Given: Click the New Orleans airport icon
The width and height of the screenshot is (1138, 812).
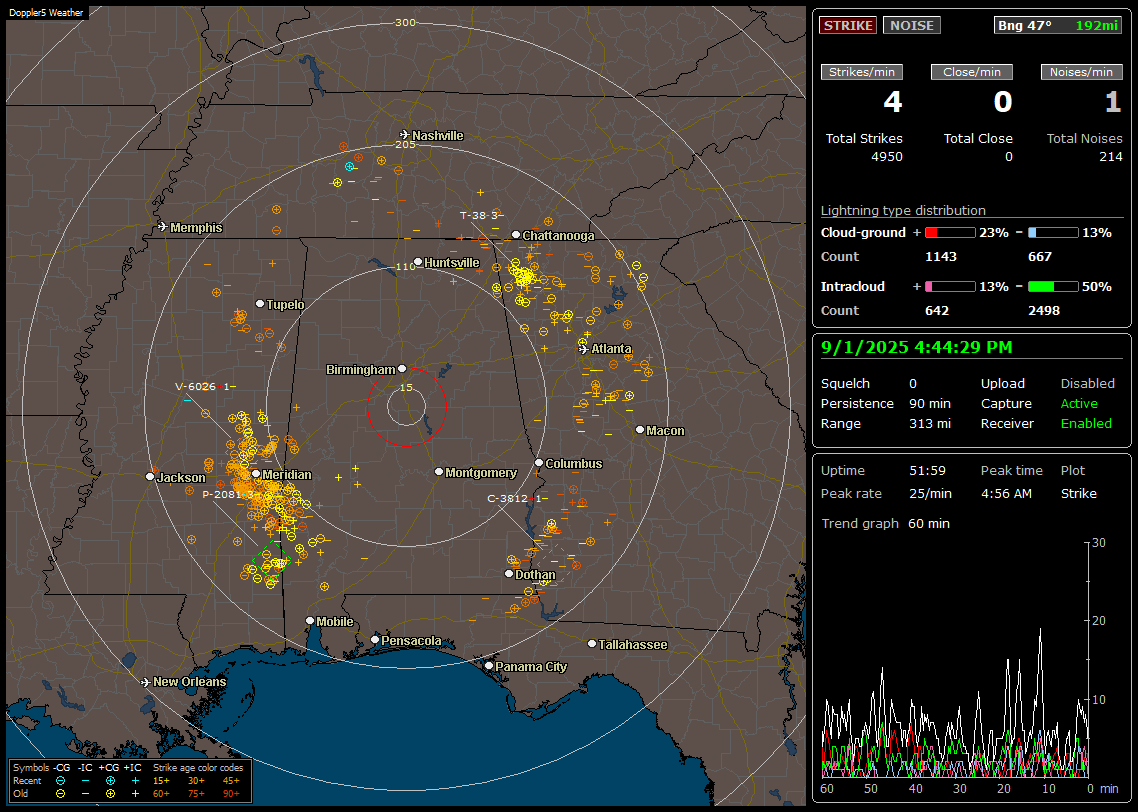Looking at the screenshot, I should pos(146,682).
